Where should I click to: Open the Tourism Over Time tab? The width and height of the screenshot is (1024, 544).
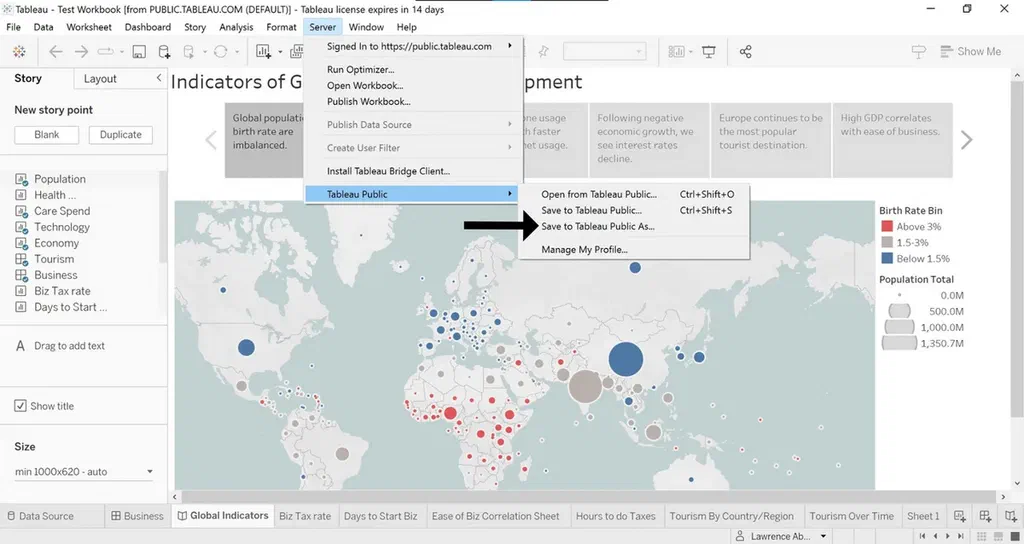pos(852,516)
